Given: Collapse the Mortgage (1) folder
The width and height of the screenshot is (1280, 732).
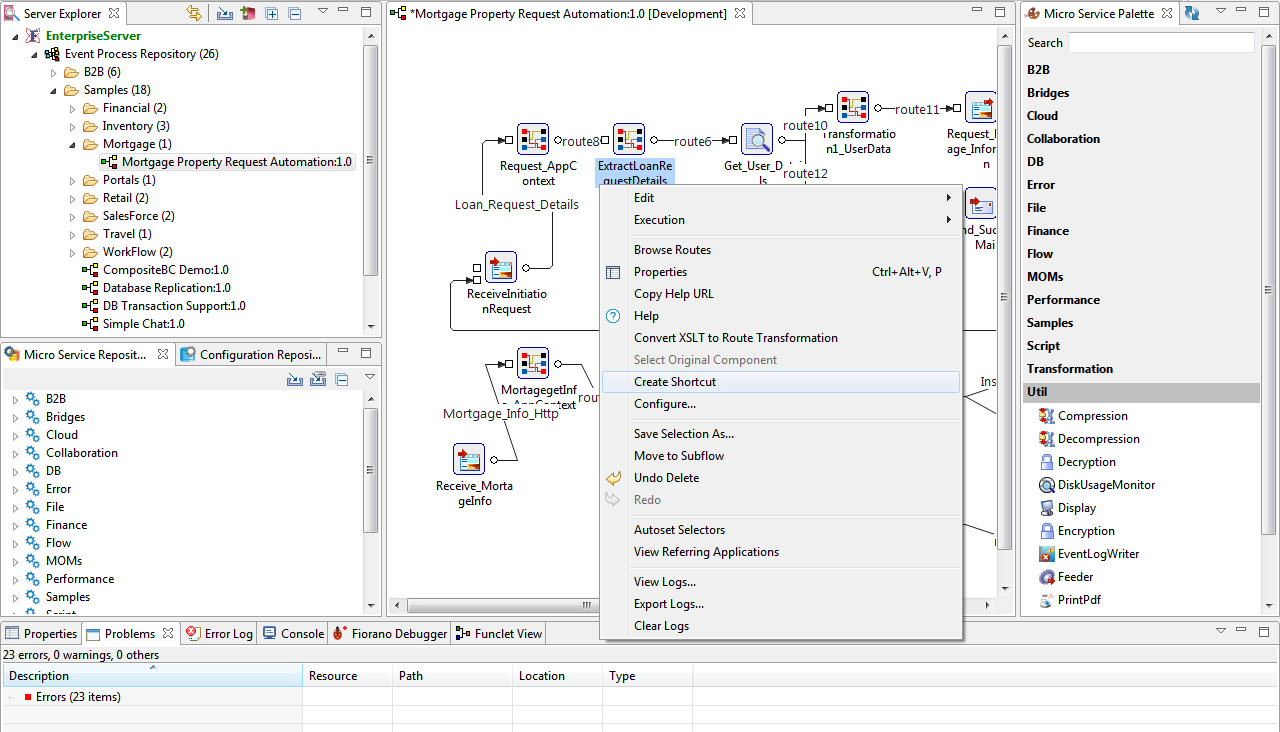Looking at the screenshot, I should click(73, 144).
